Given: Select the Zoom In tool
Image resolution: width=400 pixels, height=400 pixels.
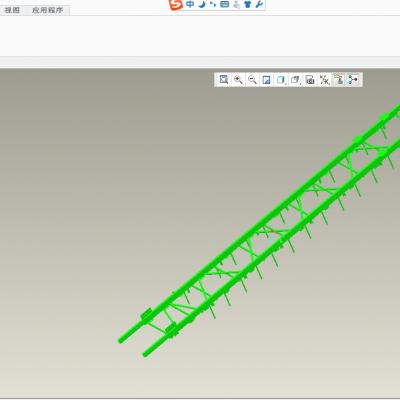Looking at the screenshot, I should click(x=238, y=80).
